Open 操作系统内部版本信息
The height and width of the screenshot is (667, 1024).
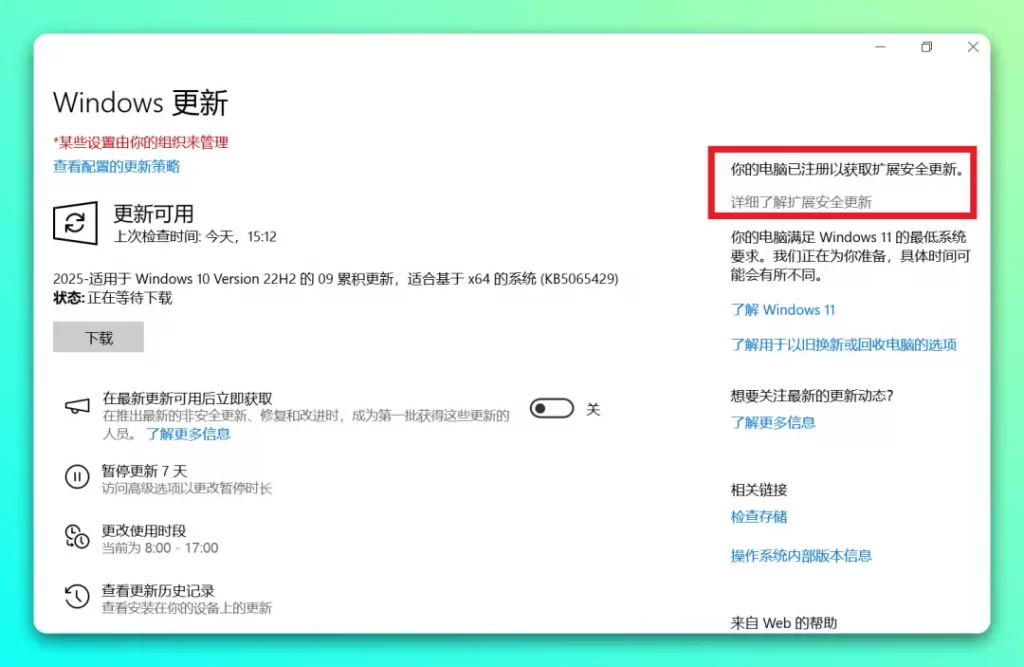click(800, 556)
